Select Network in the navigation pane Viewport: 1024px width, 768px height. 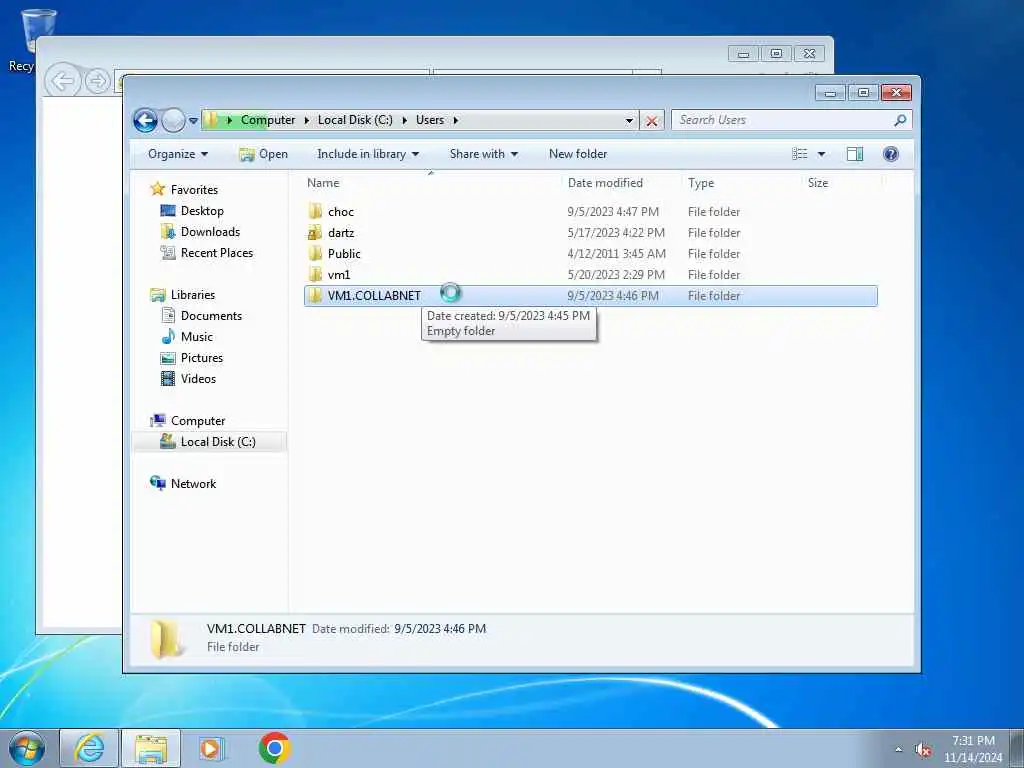point(183,483)
